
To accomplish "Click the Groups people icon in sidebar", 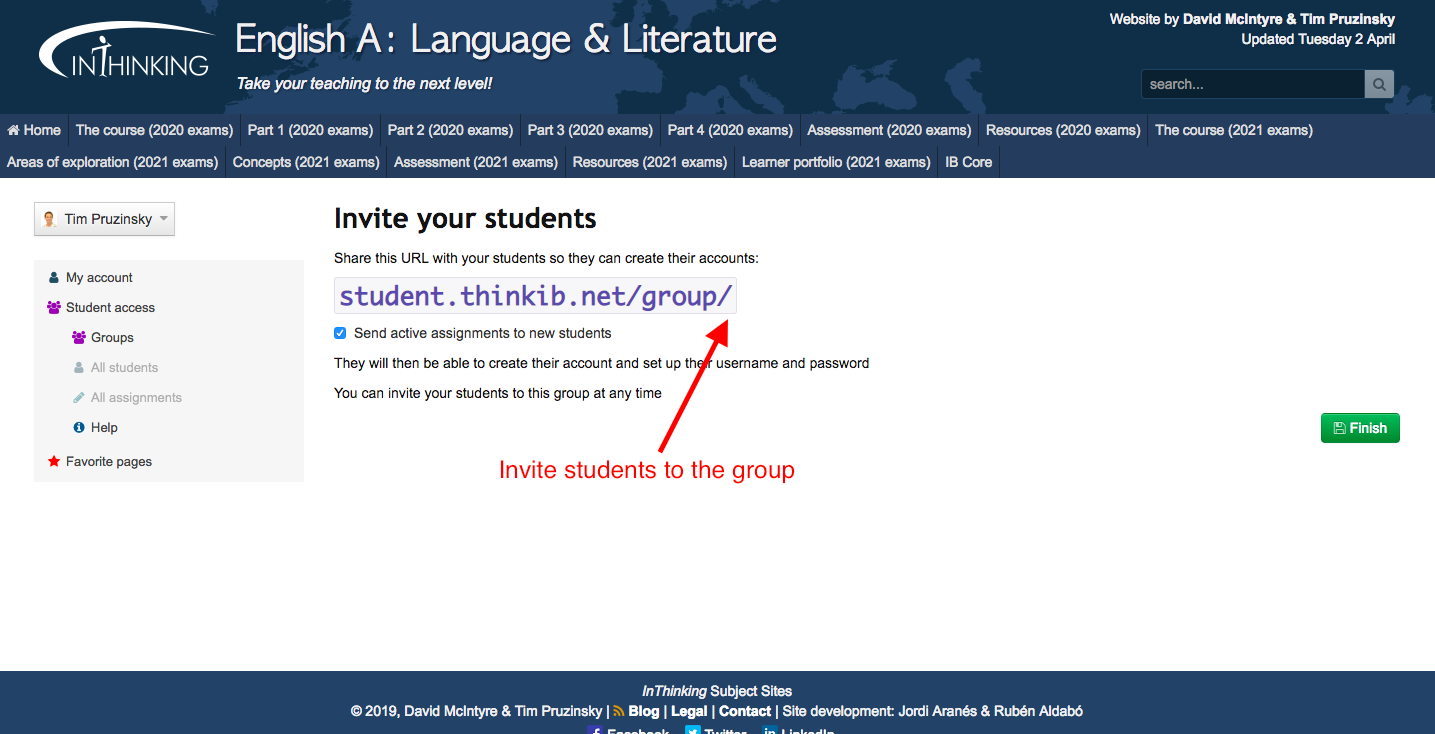I will click(79, 338).
